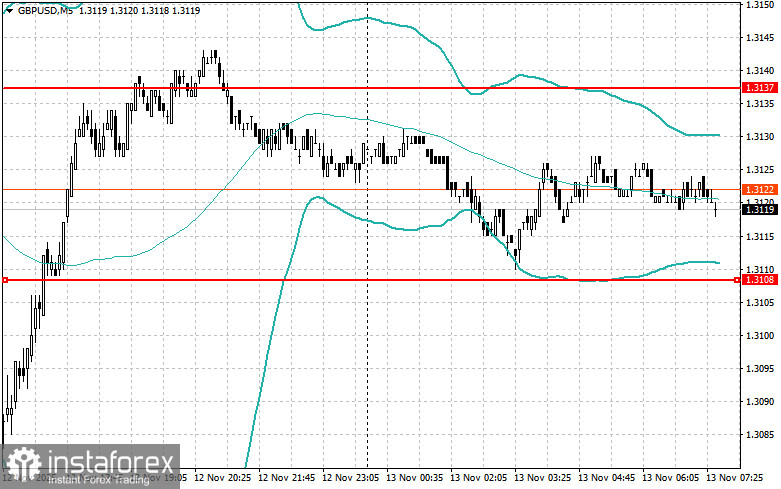Viewport: 781px width, 489px height.
Task: Click the 1.3095 price axis label
Action: click(760, 368)
